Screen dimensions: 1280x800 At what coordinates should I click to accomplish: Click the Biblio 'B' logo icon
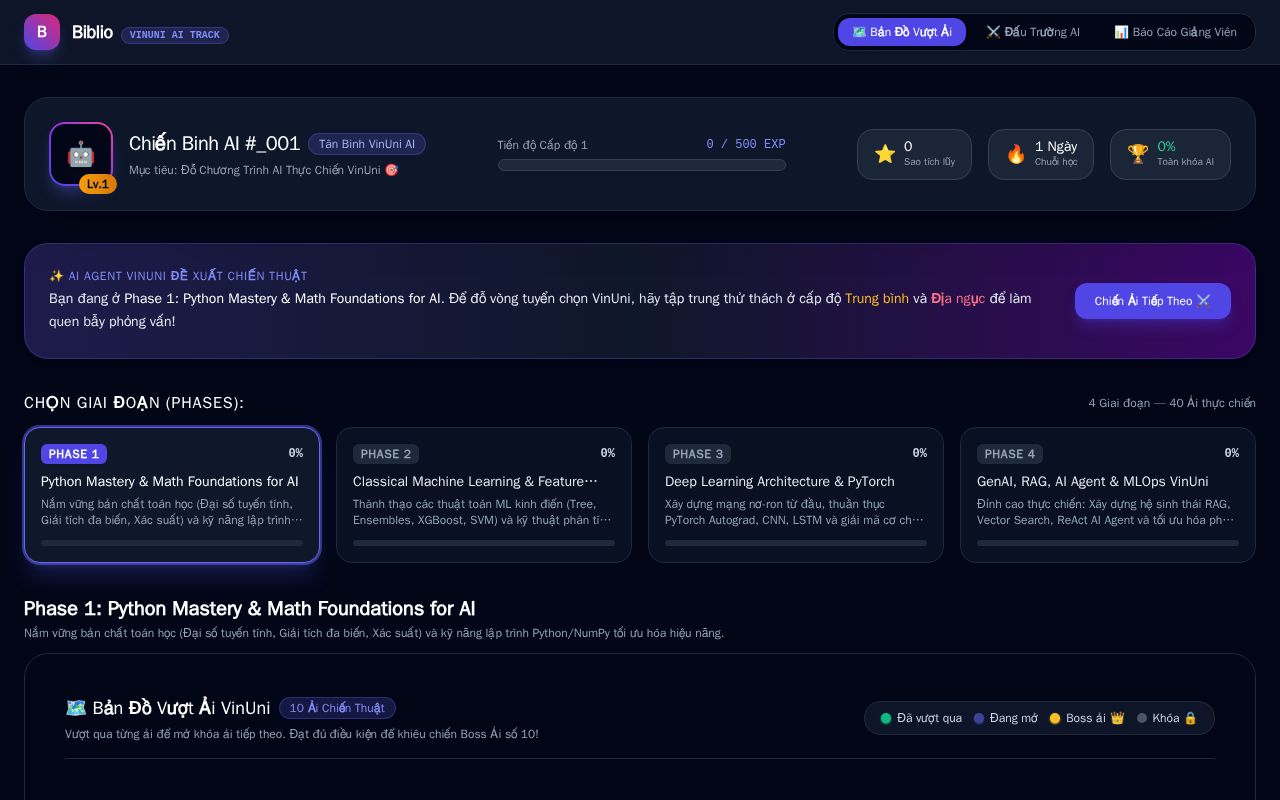[x=42, y=32]
